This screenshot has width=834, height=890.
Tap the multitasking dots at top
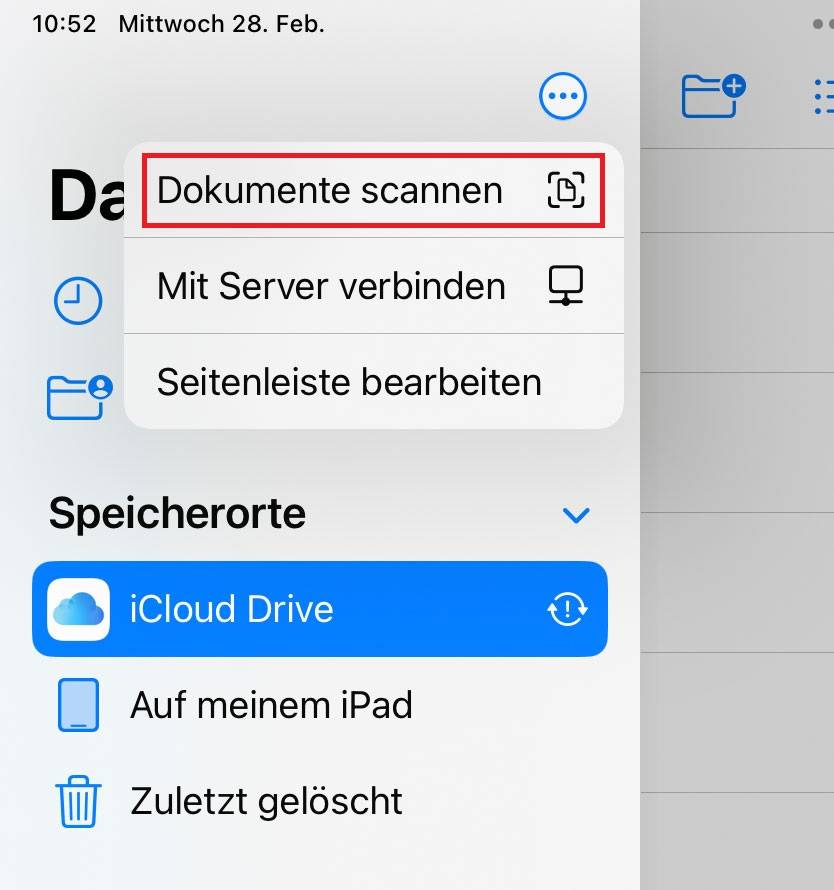[823, 24]
